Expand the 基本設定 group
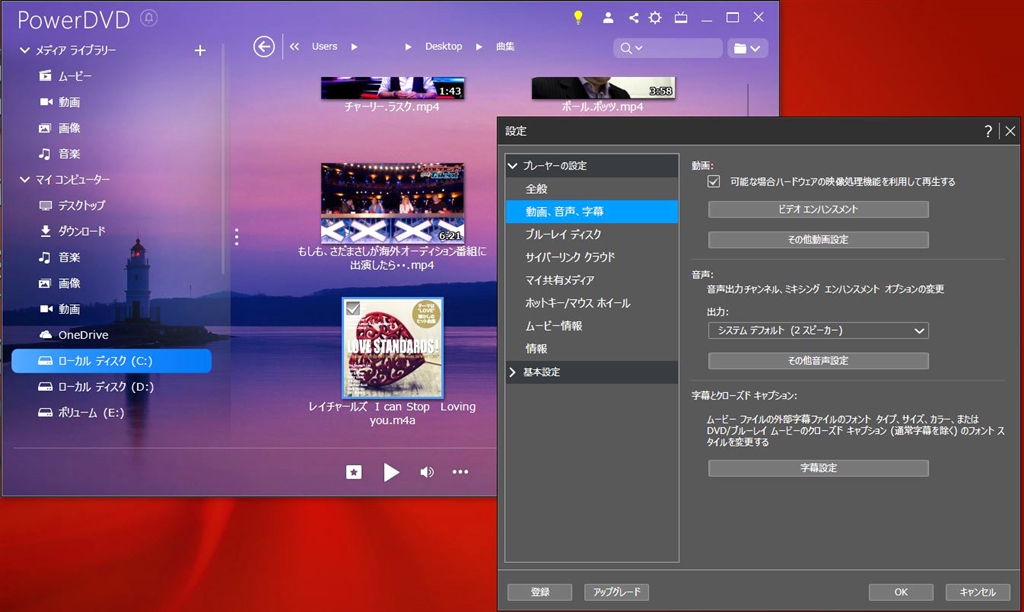 tap(513, 372)
